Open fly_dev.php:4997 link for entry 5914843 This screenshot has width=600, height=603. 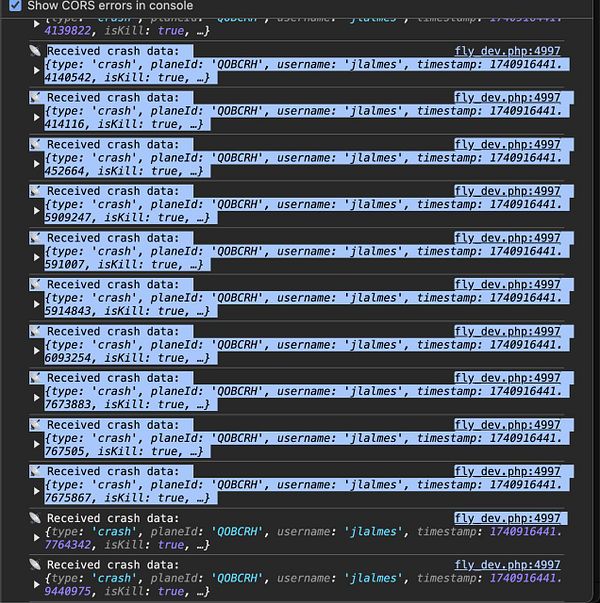point(507,285)
